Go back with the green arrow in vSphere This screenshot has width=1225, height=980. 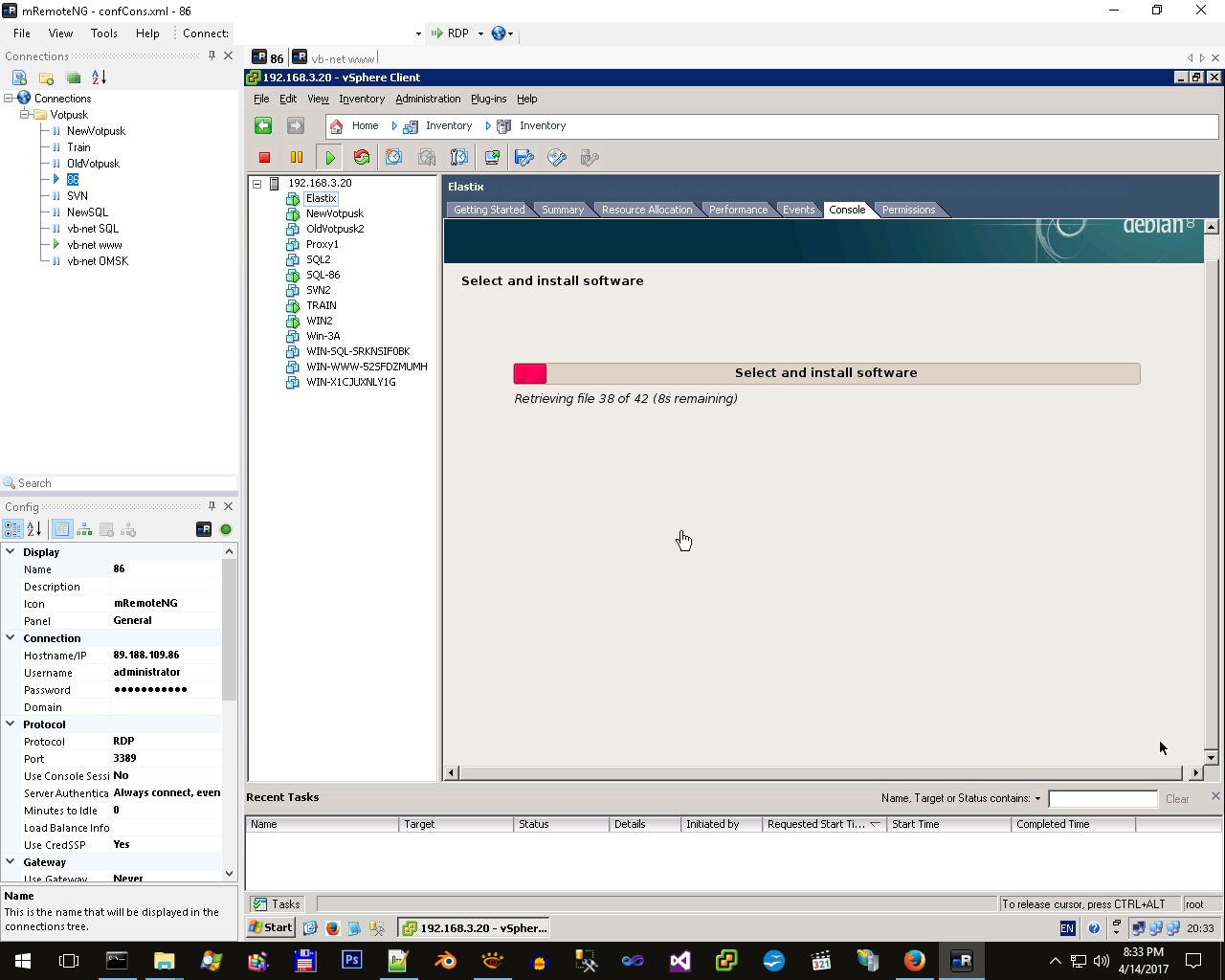coord(263,125)
